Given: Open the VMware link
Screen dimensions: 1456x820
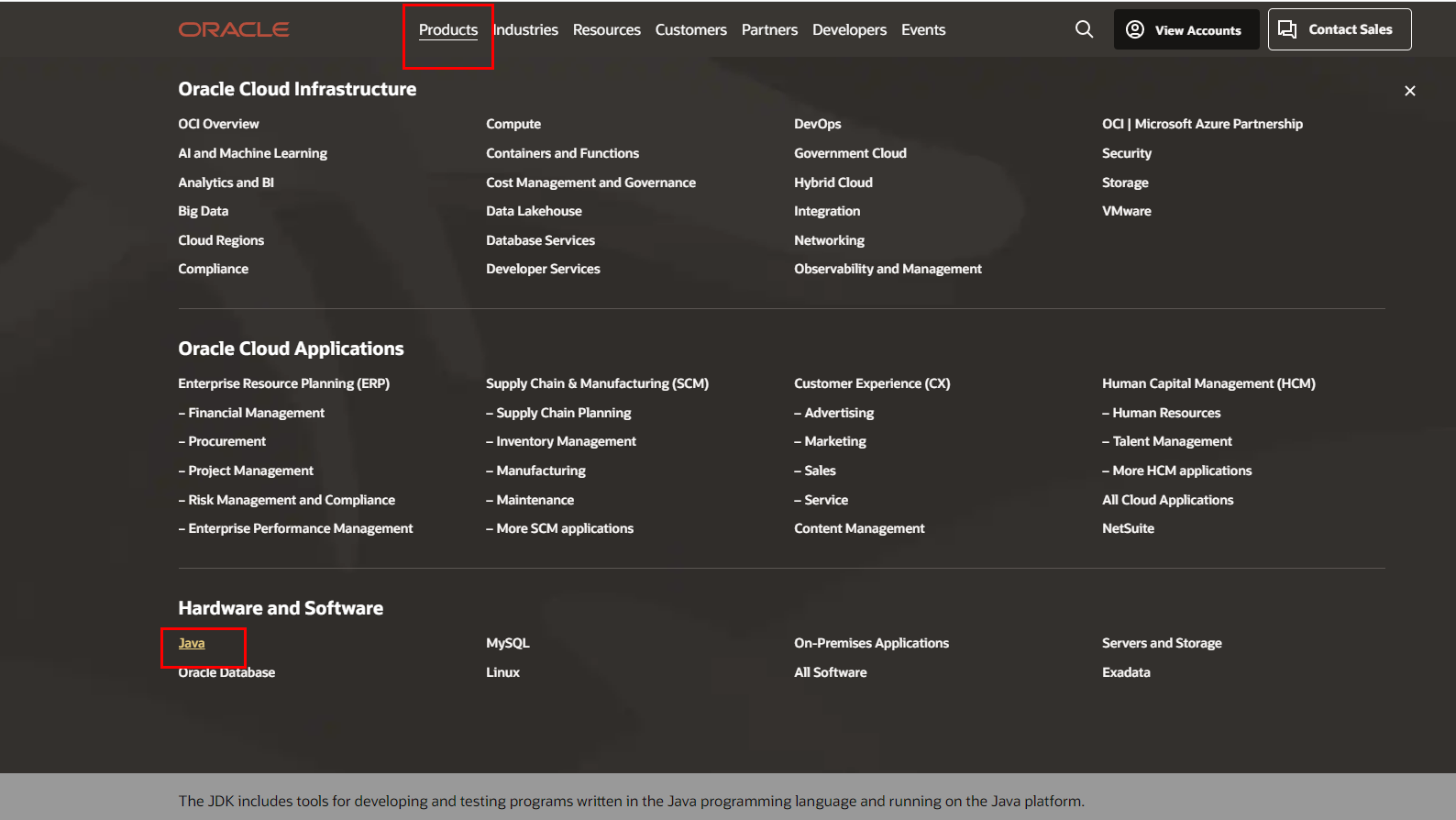Looking at the screenshot, I should 1127,211.
